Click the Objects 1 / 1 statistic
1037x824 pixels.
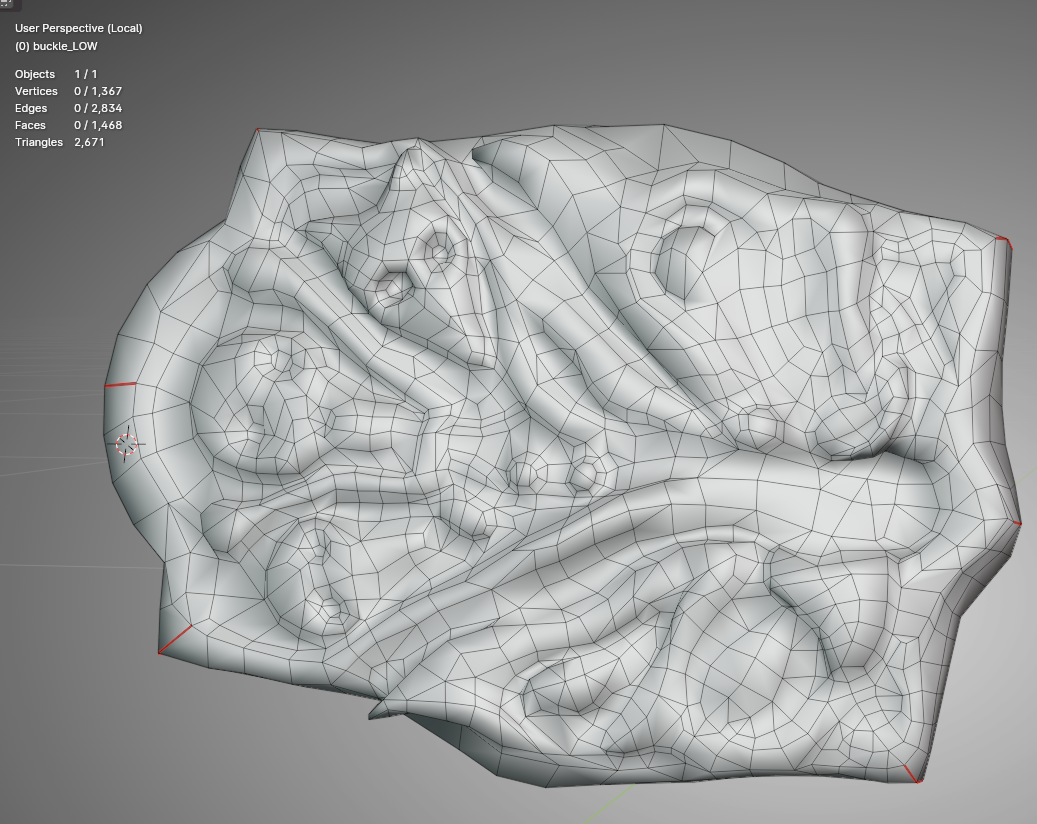click(56, 74)
